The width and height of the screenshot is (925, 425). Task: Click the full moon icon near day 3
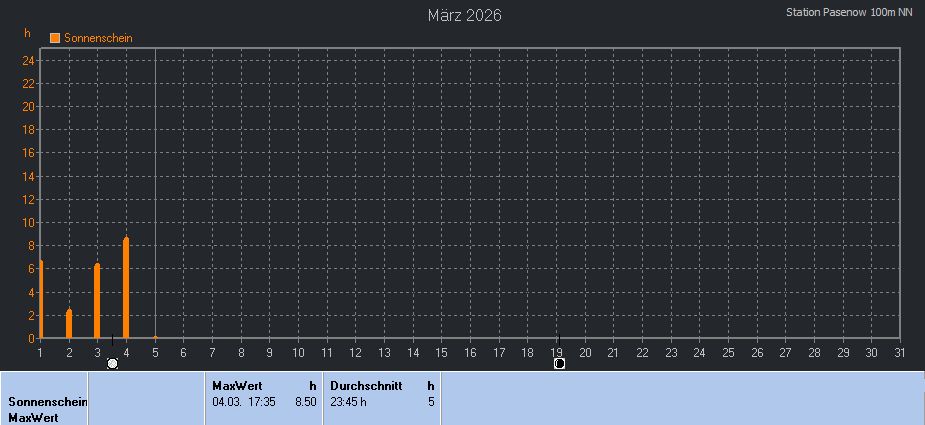pos(112,364)
